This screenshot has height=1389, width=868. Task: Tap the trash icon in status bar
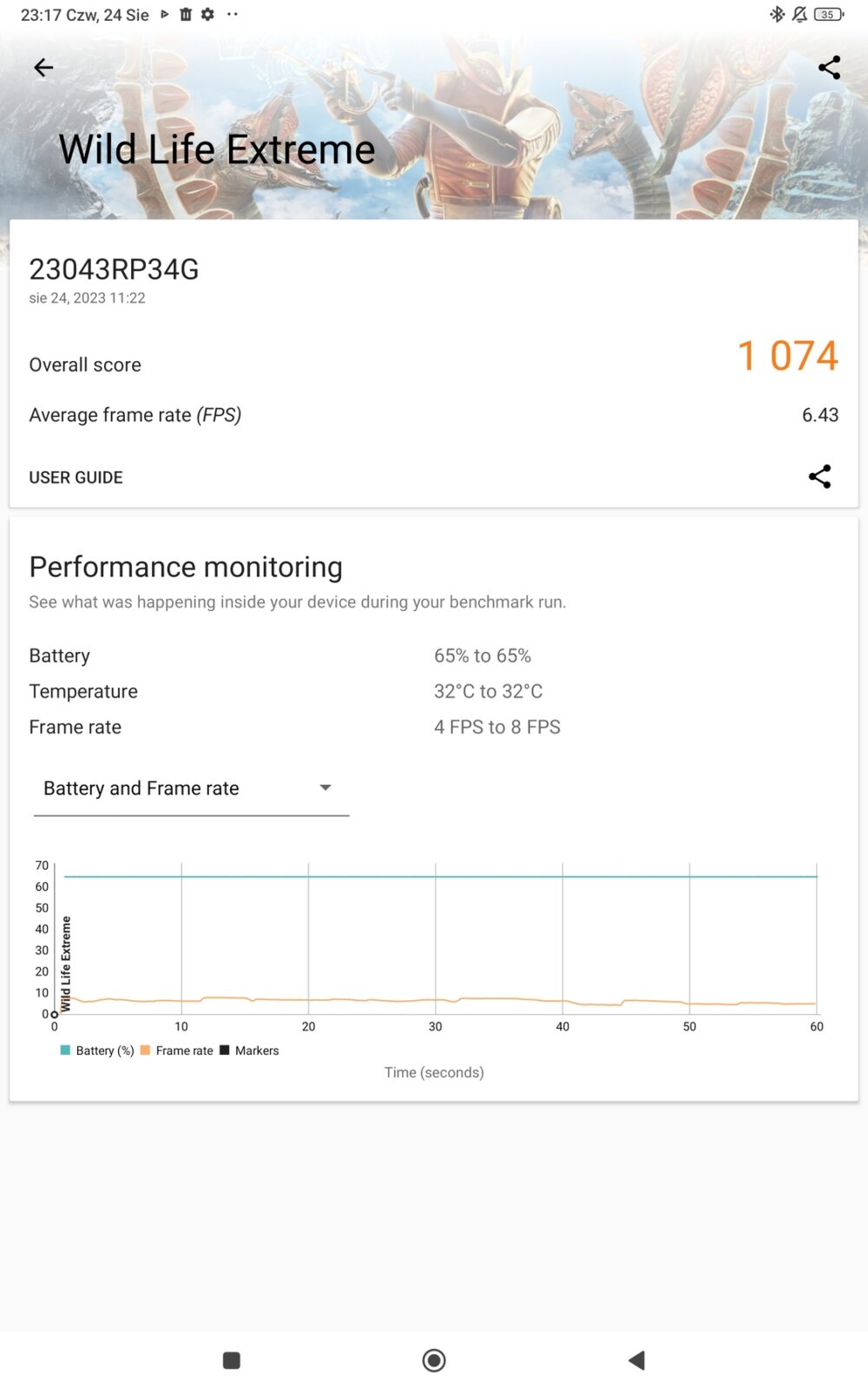click(186, 14)
